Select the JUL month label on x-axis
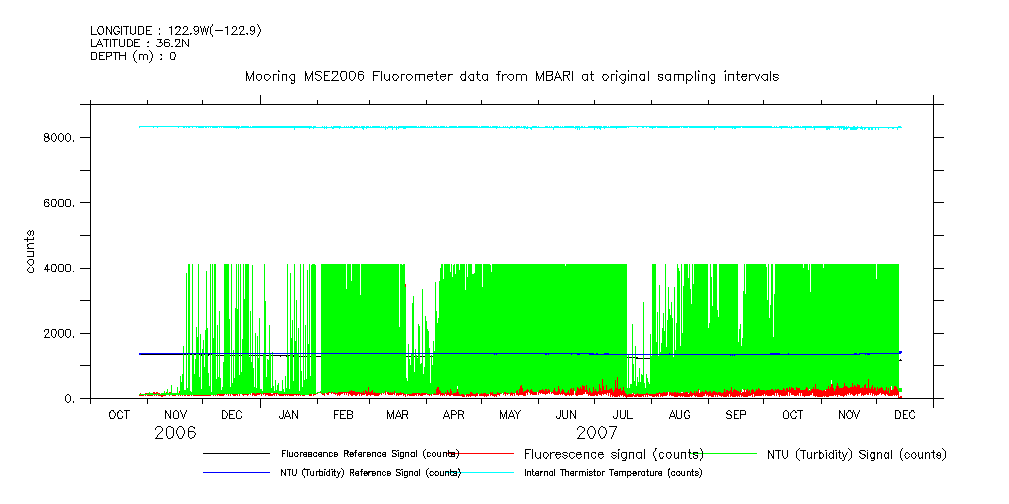This screenshot has height=504, width=1009. [623, 414]
